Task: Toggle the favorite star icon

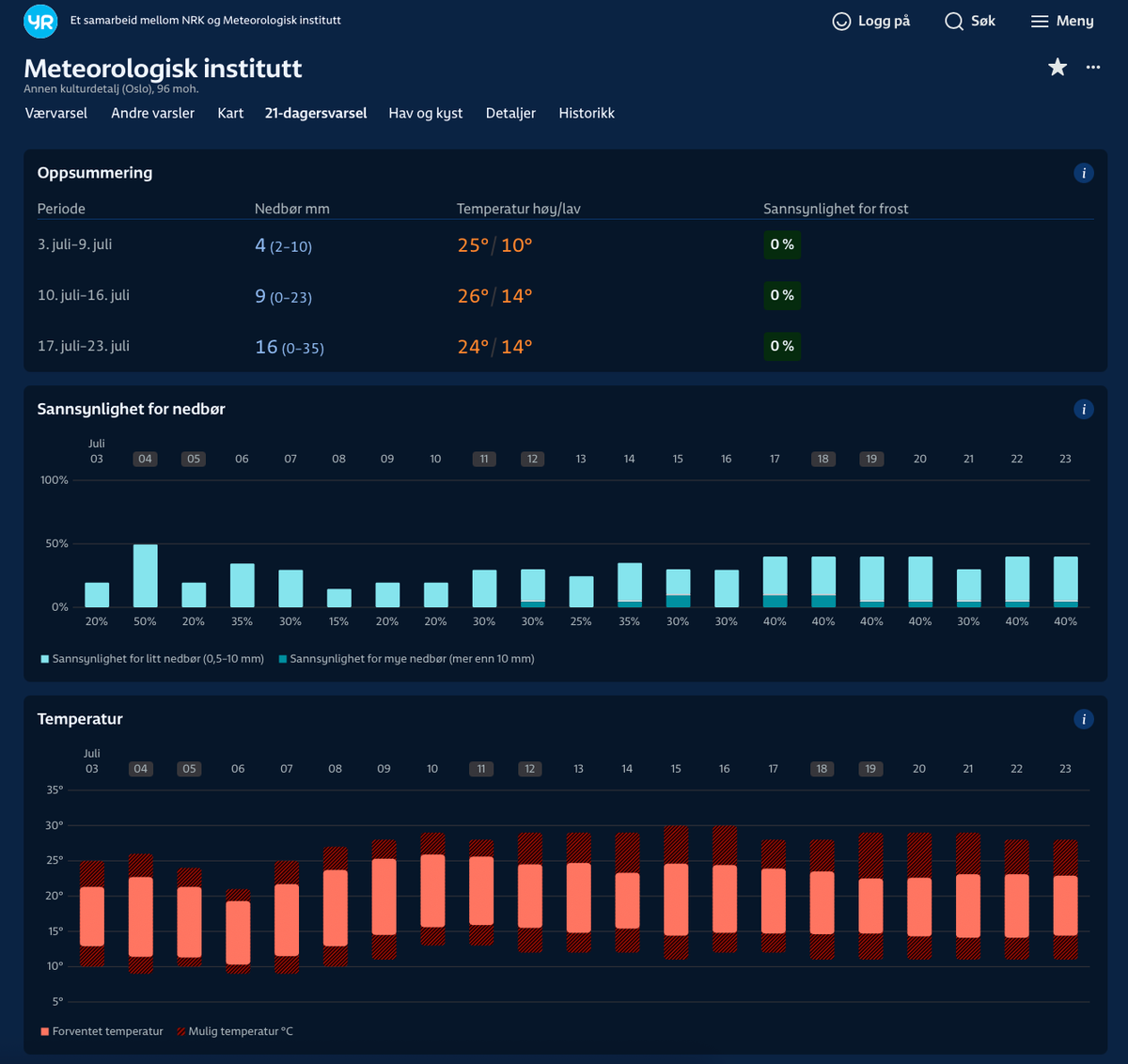Action: pos(1057,67)
